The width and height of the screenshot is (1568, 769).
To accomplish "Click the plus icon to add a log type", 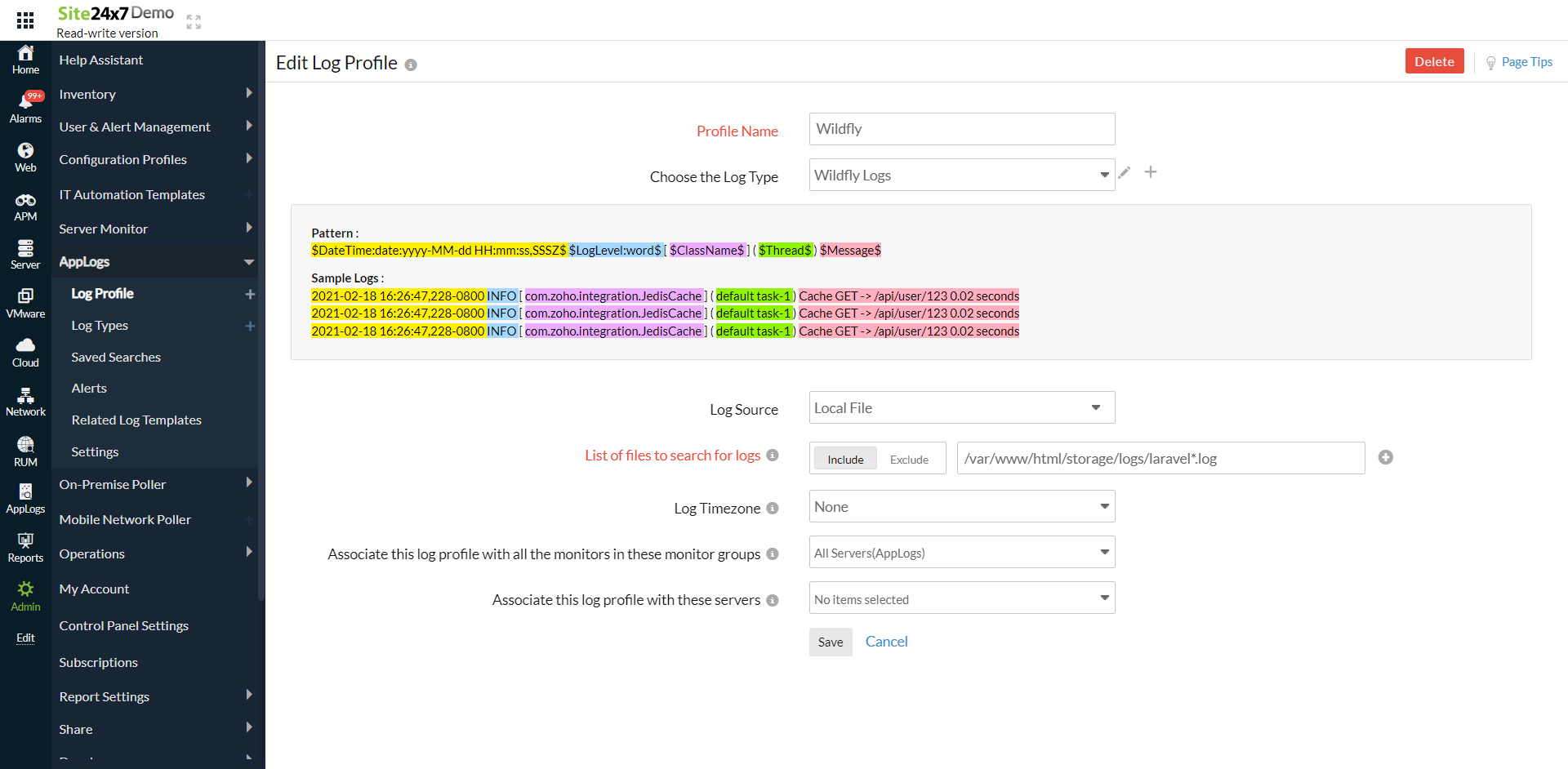I will [1151, 172].
